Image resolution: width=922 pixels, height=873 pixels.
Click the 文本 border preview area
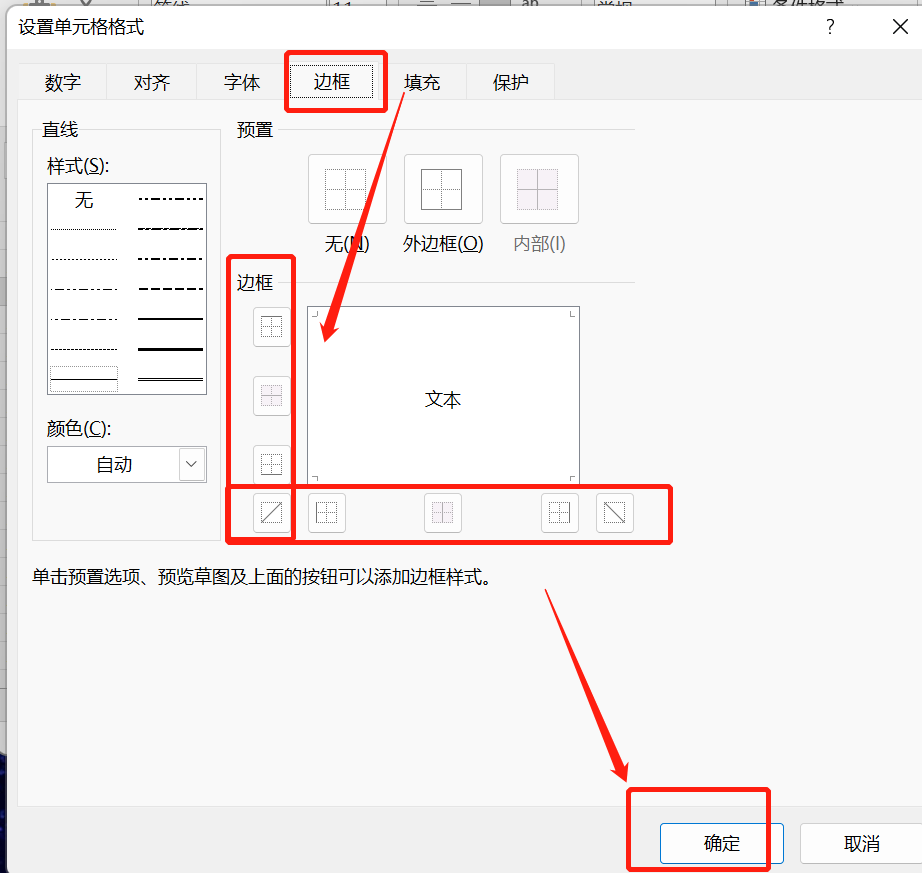(443, 395)
